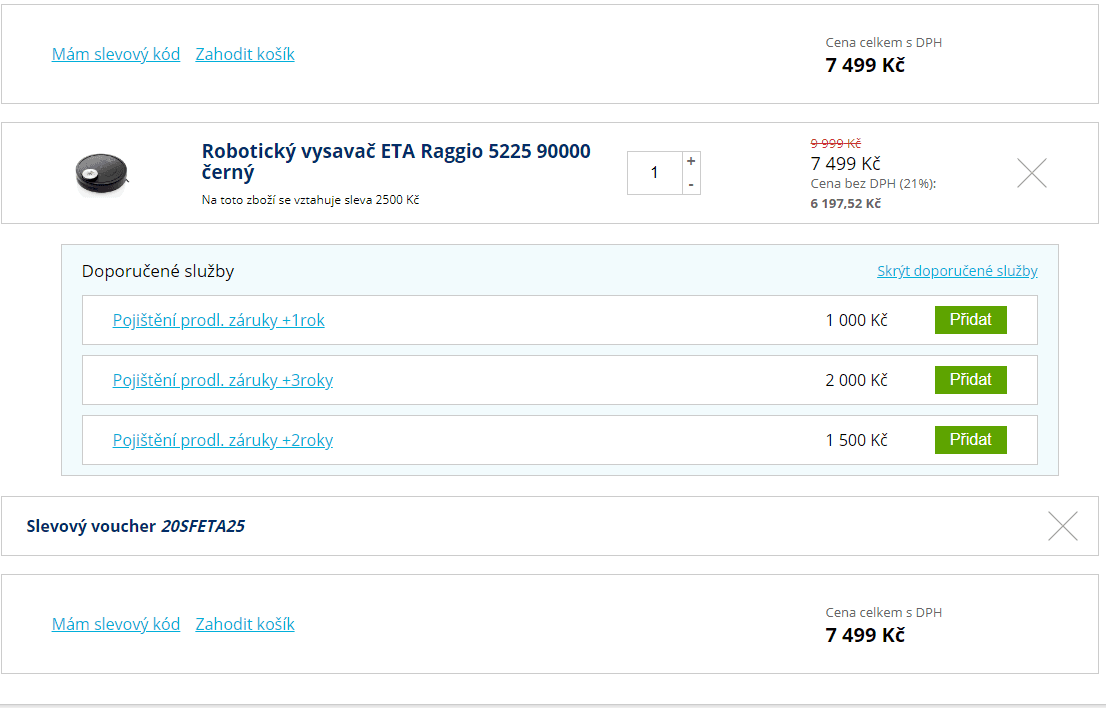Click bottom 'Zahodit košík' link

pos(245,624)
